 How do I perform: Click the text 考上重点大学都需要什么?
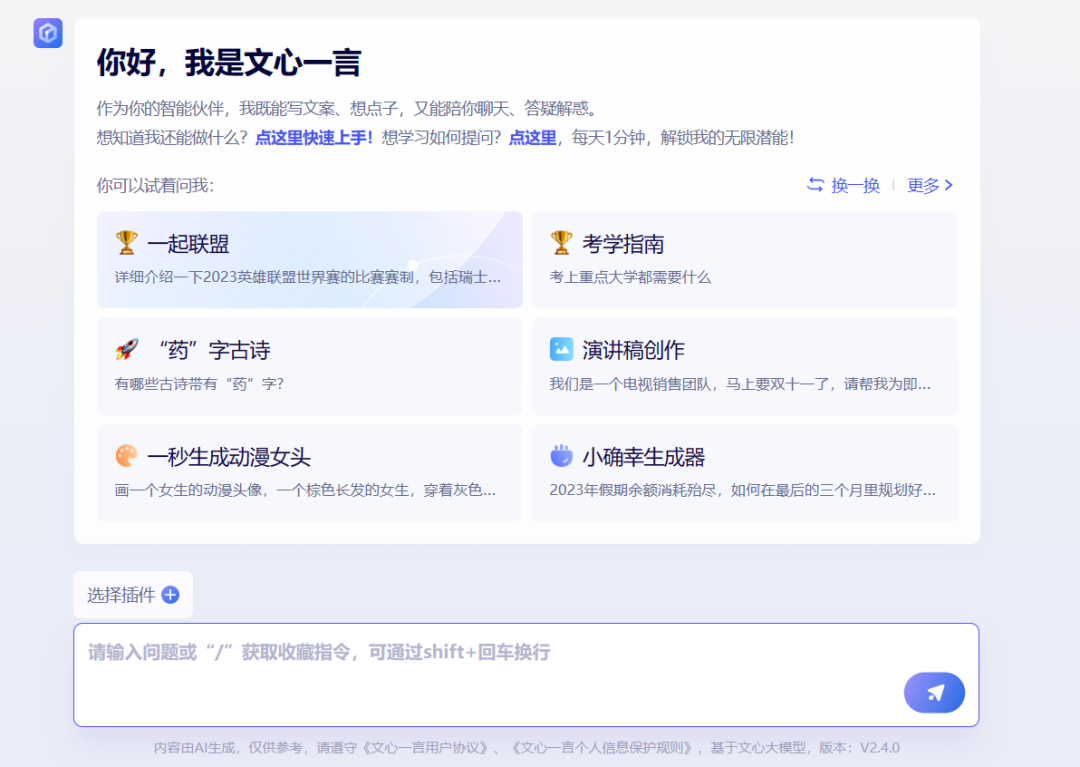pyautogui.click(x=630, y=277)
